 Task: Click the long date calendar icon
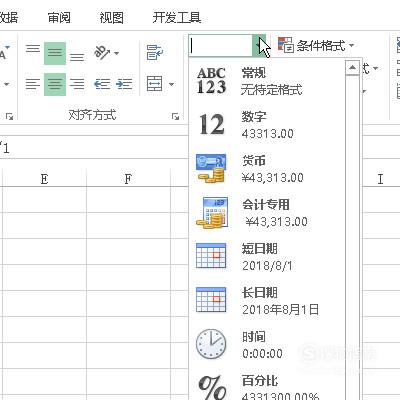[211, 300]
